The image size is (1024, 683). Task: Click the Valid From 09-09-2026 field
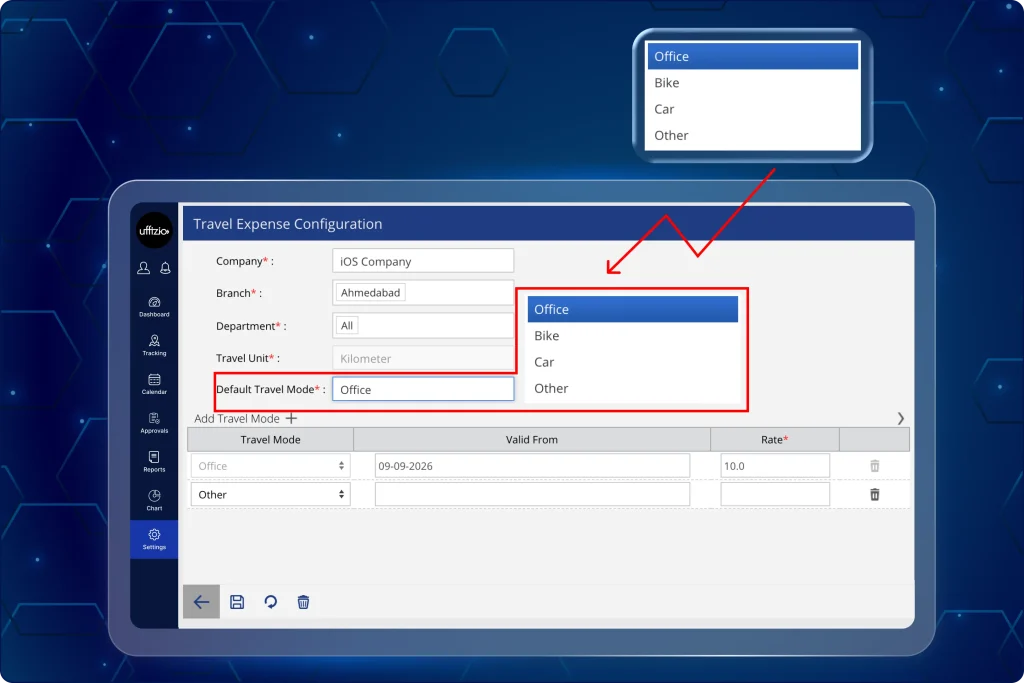532,466
